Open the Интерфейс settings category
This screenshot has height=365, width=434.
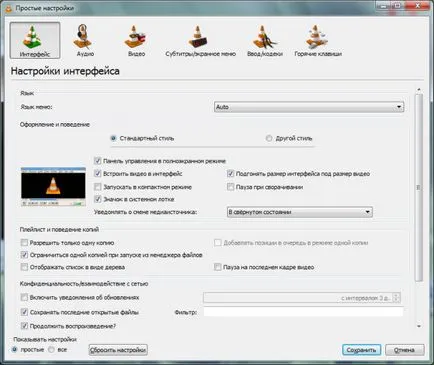[x=35, y=40]
